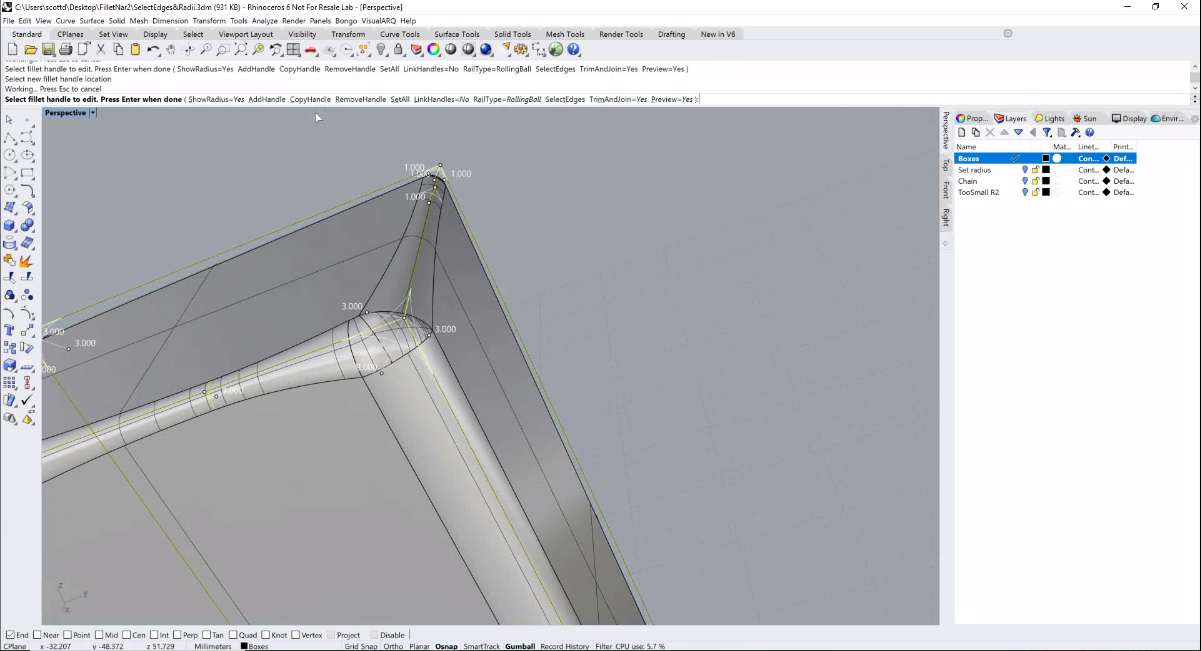Viewport: 1201px width, 651px height.
Task: Click the TooSmall R2 layer color swatch
Action: pos(1046,192)
